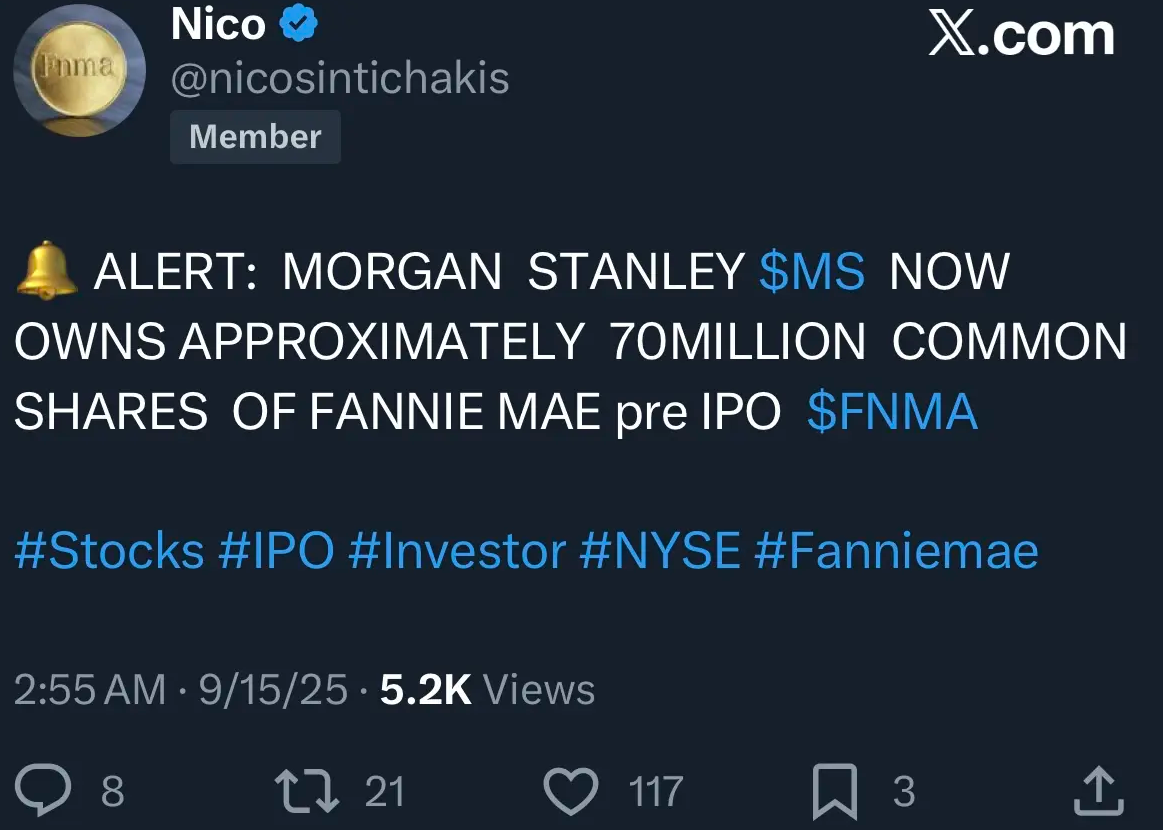Open the share post icon
This screenshot has height=830, width=1163.
point(1098,790)
